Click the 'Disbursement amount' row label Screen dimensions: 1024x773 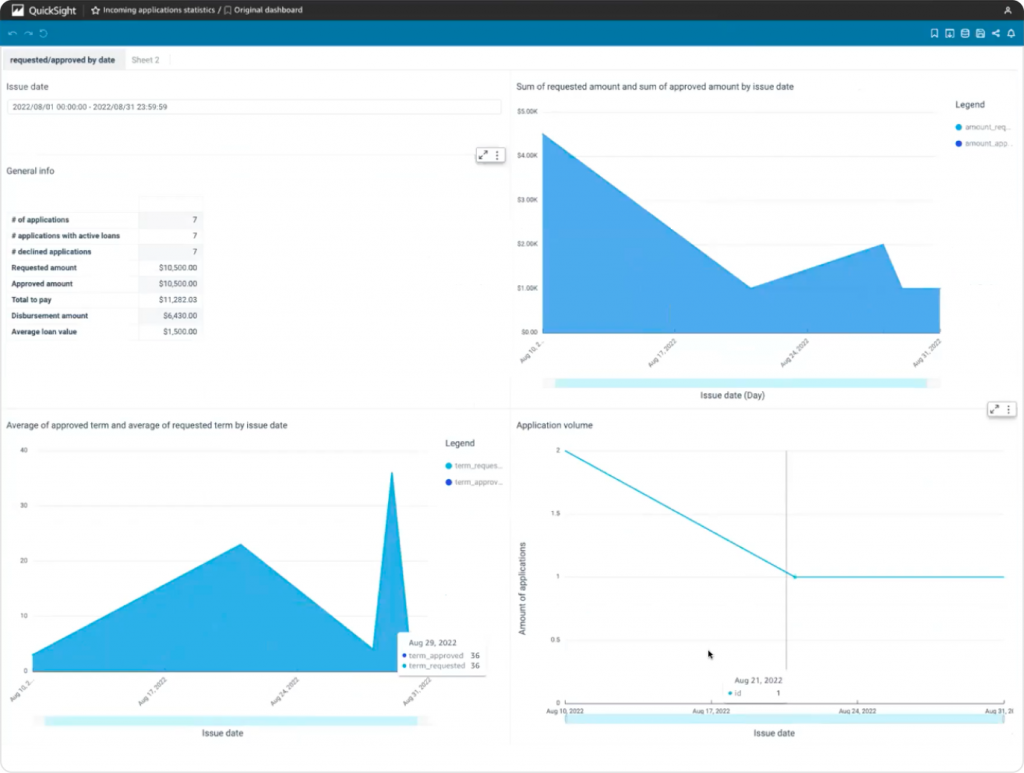(50, 316)
